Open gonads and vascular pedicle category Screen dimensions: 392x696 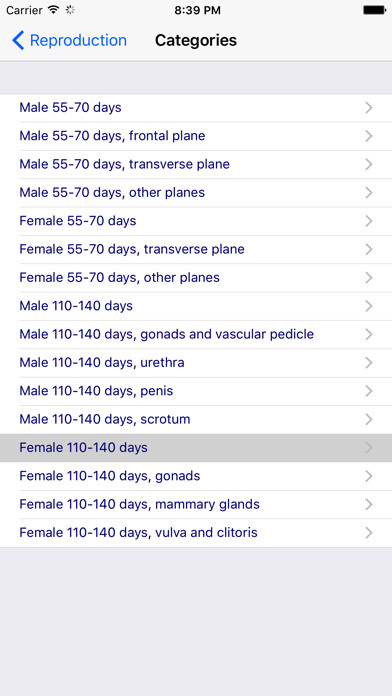point(196,334)
